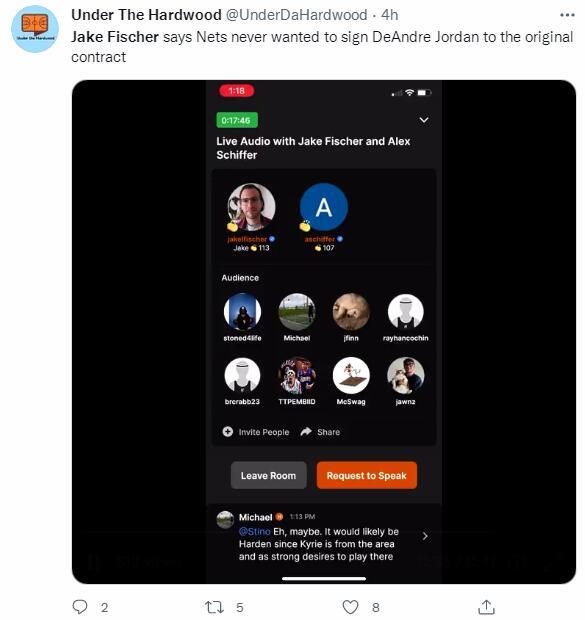Click the Request to Speak button
This screenshot has width=585, height=620.
(367, 475)
